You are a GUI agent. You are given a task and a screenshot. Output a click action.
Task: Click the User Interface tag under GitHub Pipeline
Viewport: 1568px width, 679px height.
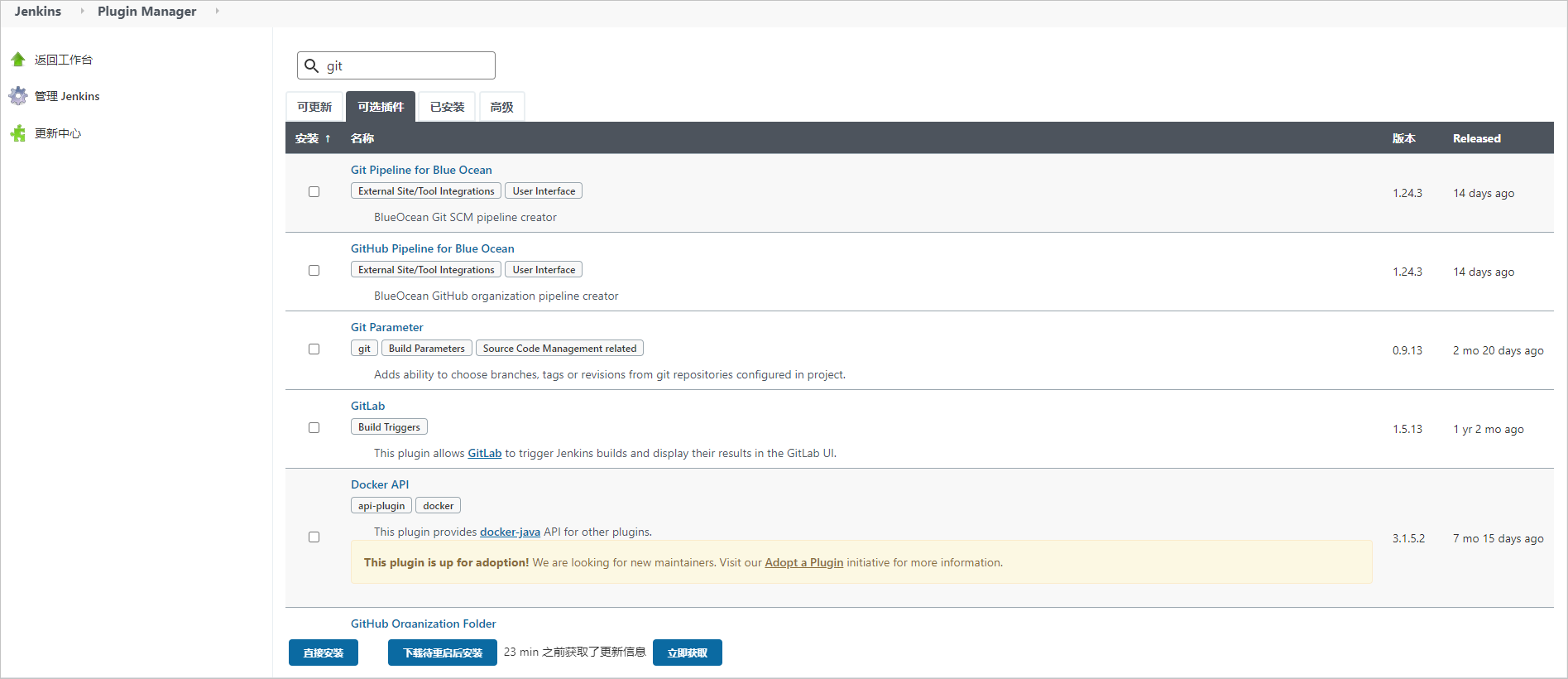pos(544,269)
